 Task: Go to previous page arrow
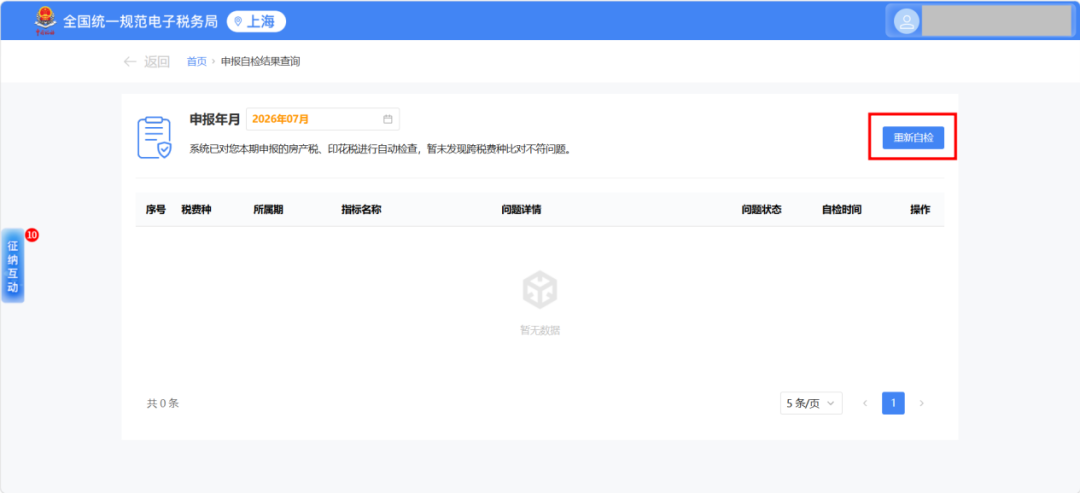click(x=865, y=403)
